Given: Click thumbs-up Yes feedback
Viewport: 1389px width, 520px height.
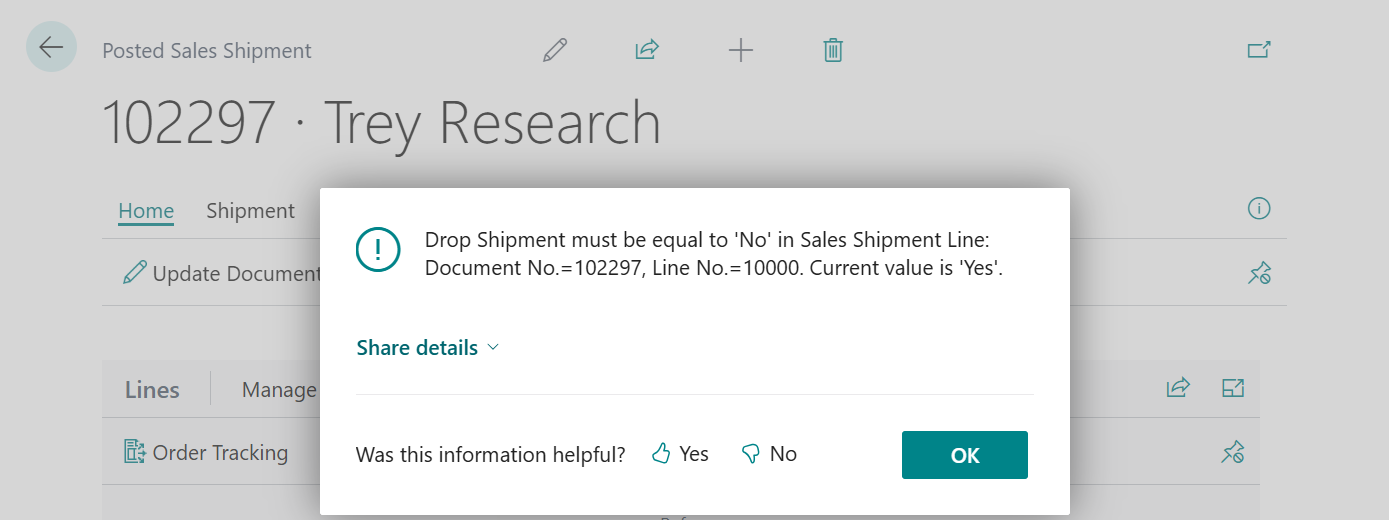Looking at the screenshot, I should pos(680,454).
